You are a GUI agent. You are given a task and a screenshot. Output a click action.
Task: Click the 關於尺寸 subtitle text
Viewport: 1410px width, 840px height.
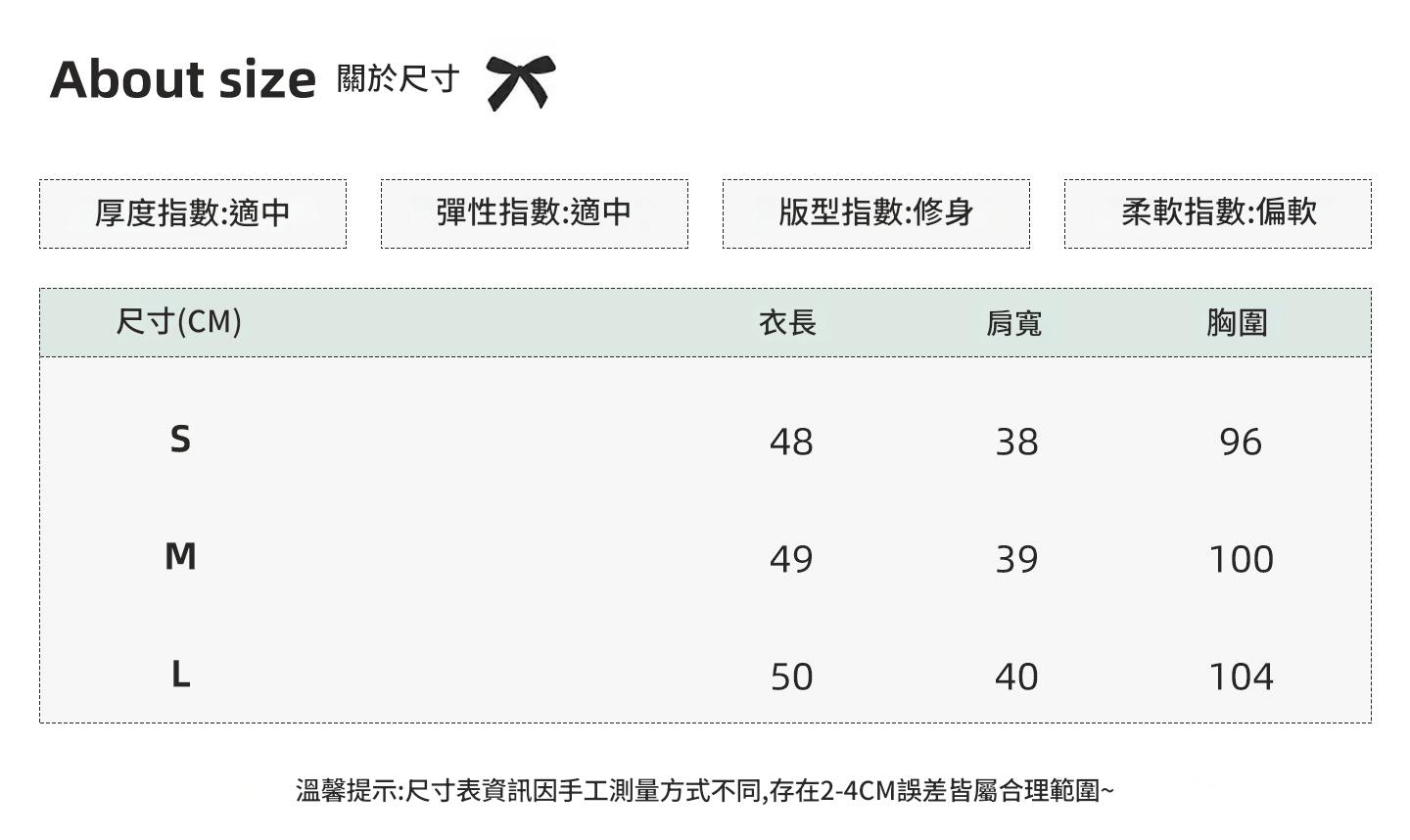click(x=398, y=78)
